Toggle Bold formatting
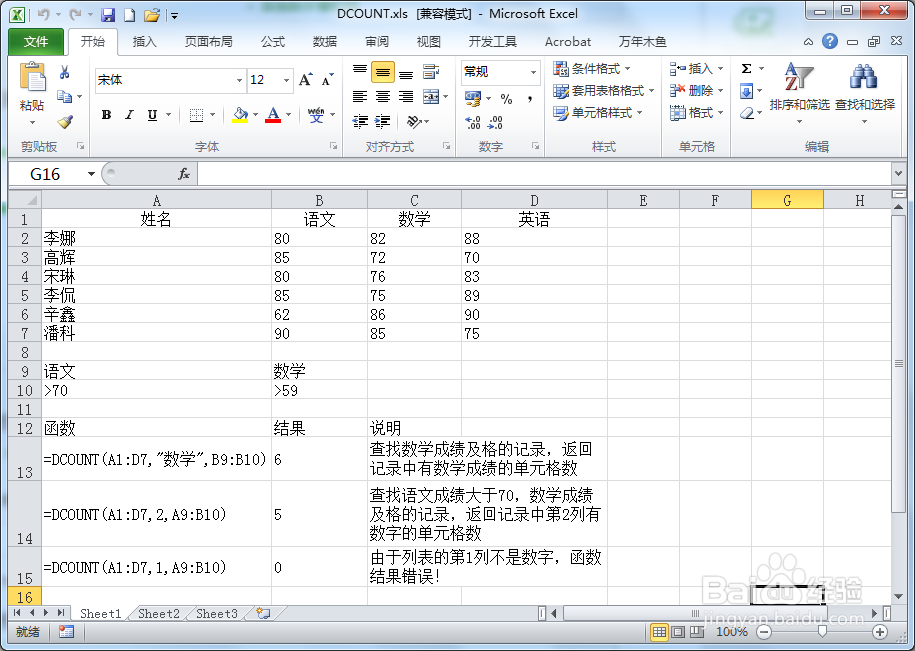This screenshot has width=915, height=651. [106, 115]
